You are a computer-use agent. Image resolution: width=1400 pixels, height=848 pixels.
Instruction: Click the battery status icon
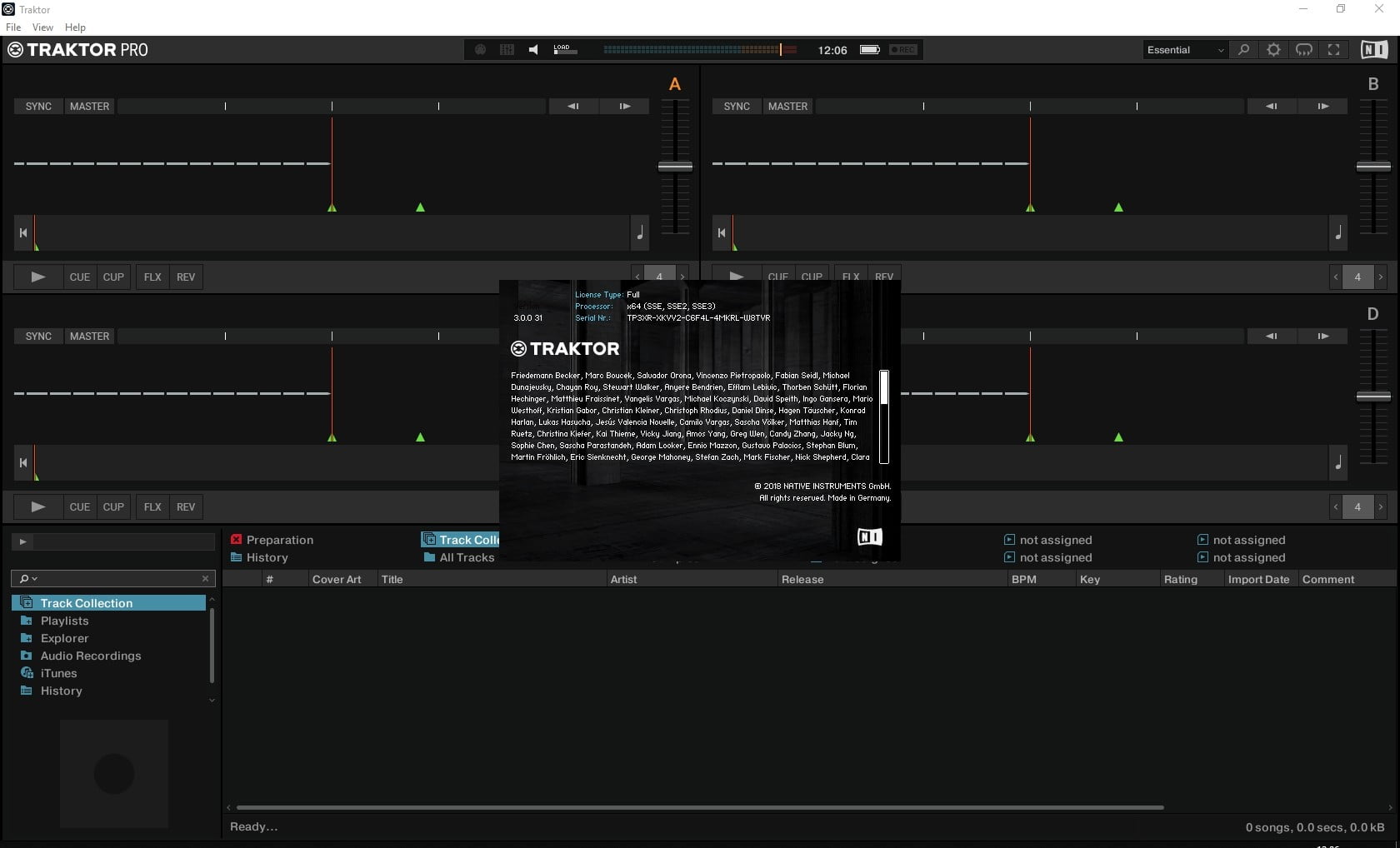(x=870, y=50)
